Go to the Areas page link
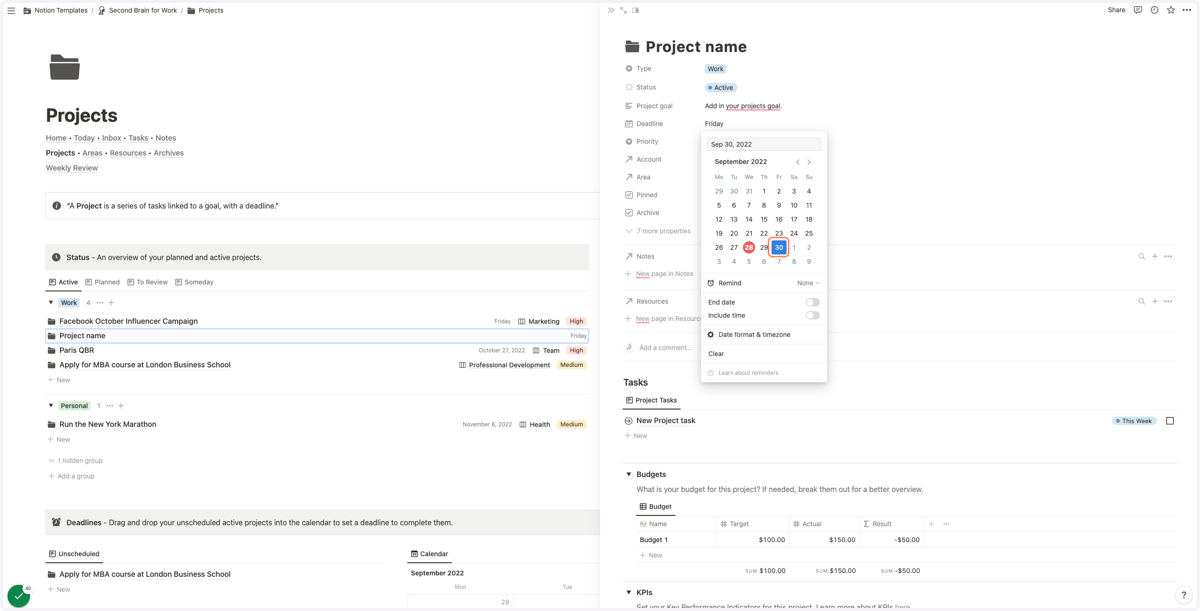 coord(92,153)
